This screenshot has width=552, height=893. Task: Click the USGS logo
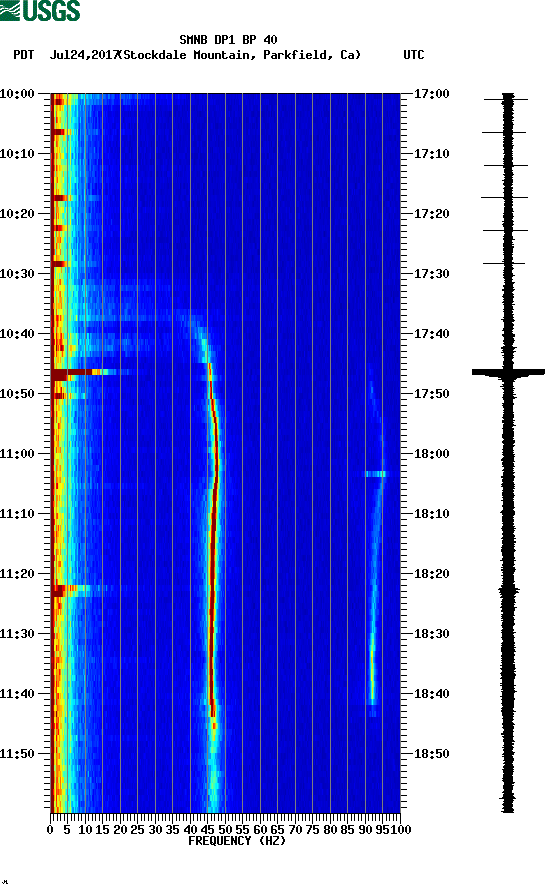(40, 10)
